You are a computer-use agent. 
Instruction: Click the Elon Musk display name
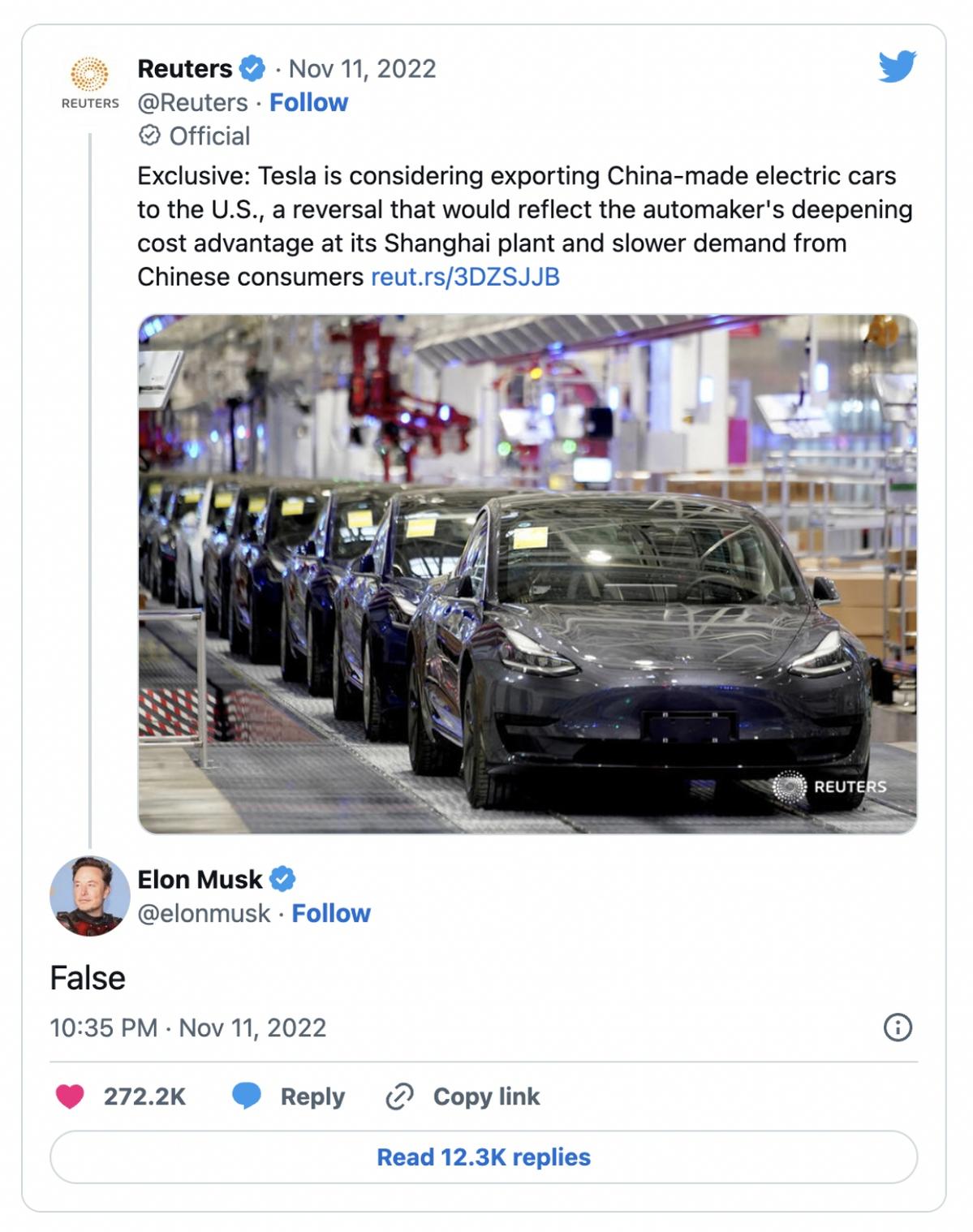click(200, 879)
